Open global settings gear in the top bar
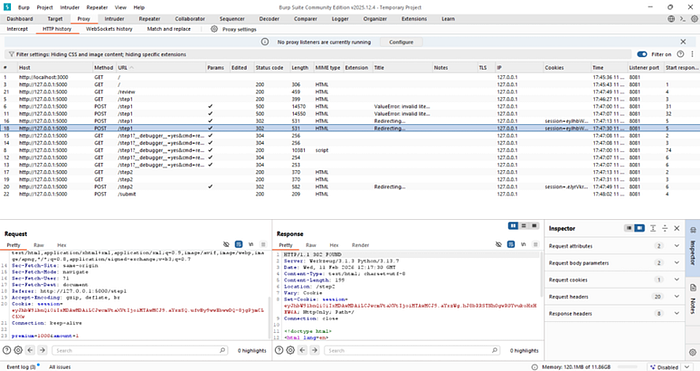 pyautogui.click(x=694, y=19)
